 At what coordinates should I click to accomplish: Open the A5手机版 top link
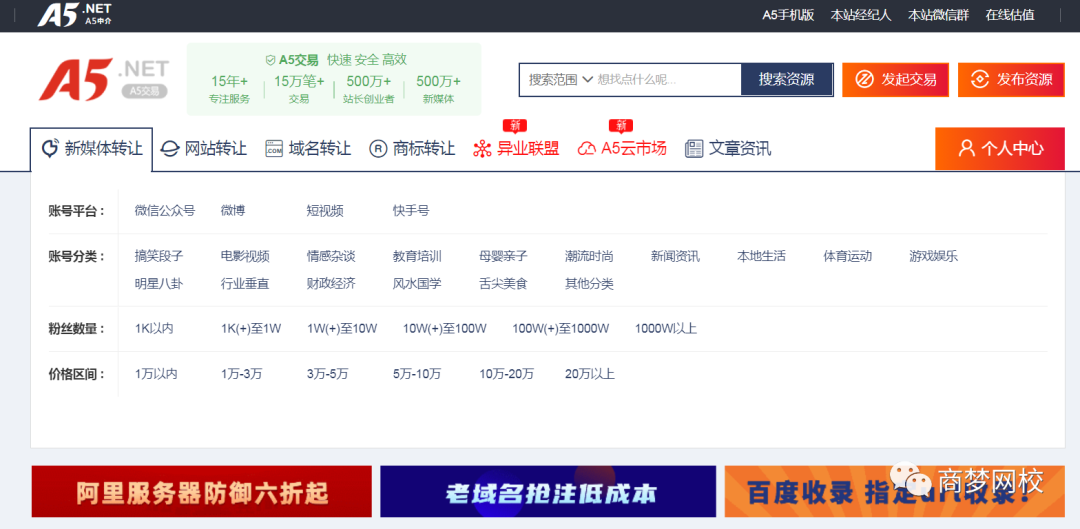coord(788,15)
